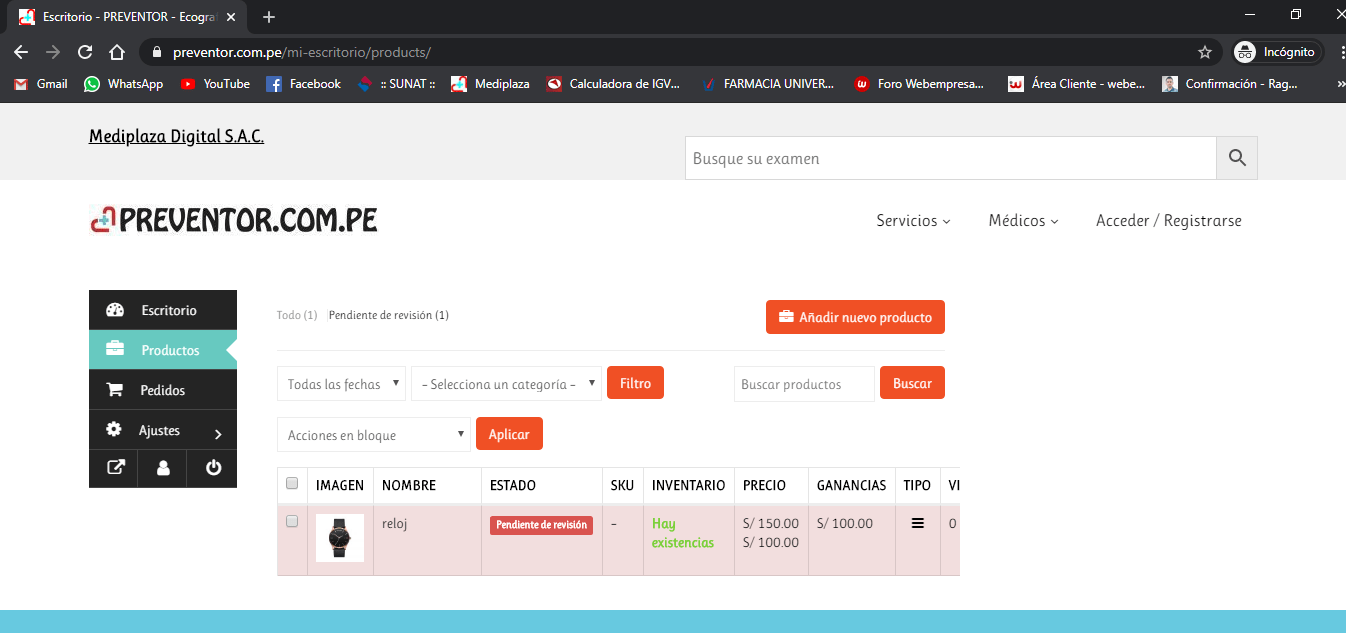Toggle the select-all products checkbox
Viewport: 1346px width, 633px height.
(292, 483)
